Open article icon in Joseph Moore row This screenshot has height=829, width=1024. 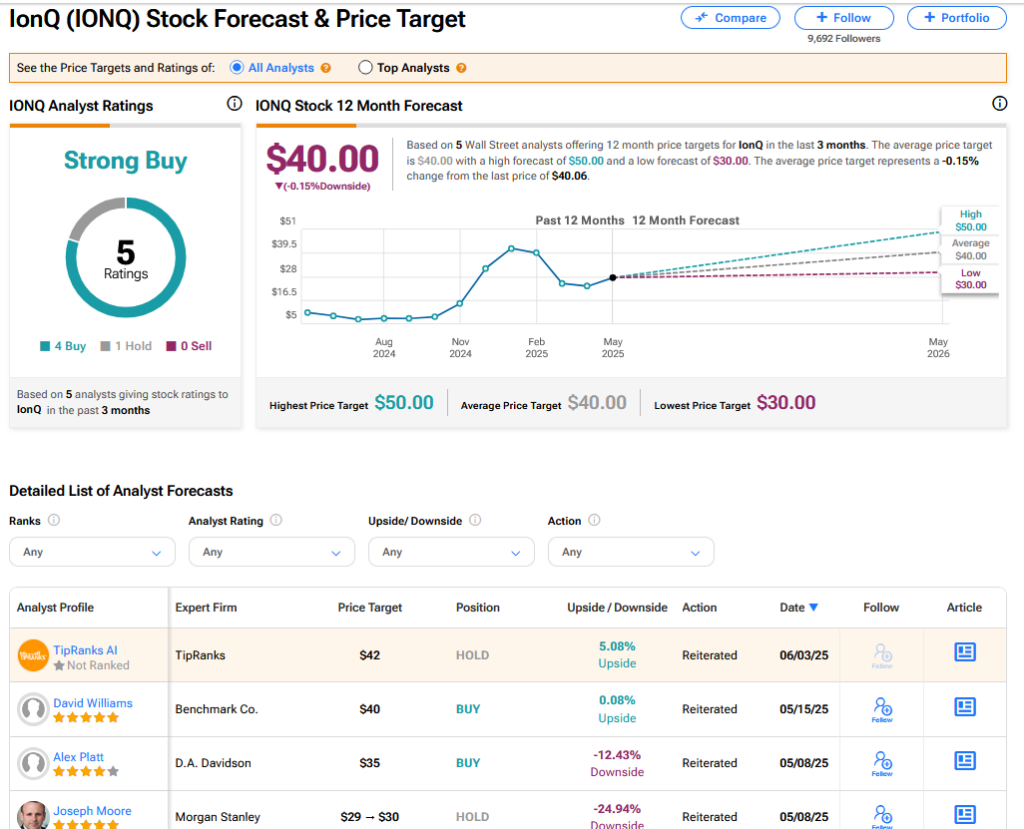(965, 814)
